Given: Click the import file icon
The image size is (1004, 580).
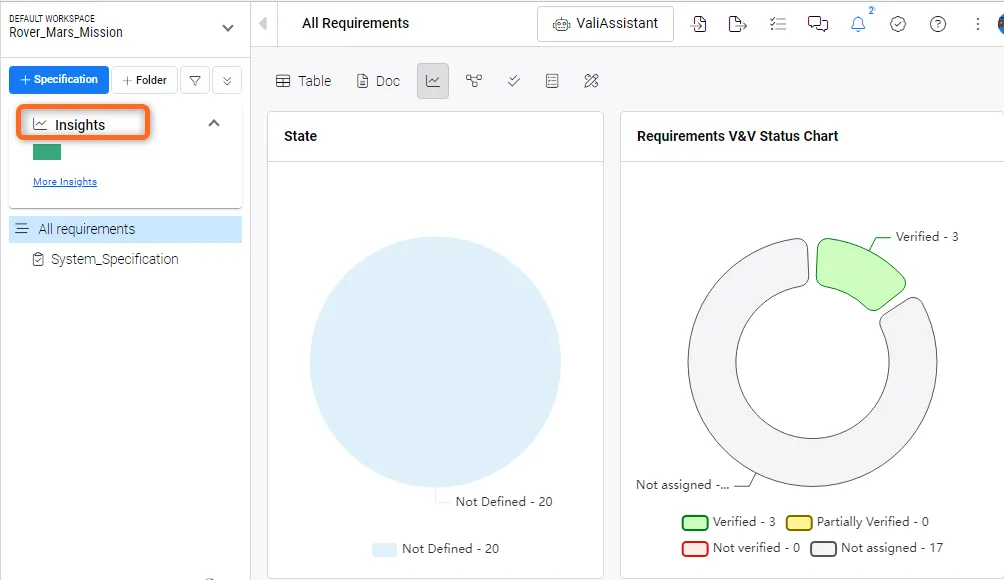Looking at the screenshot, I should [x=698, y=24].
